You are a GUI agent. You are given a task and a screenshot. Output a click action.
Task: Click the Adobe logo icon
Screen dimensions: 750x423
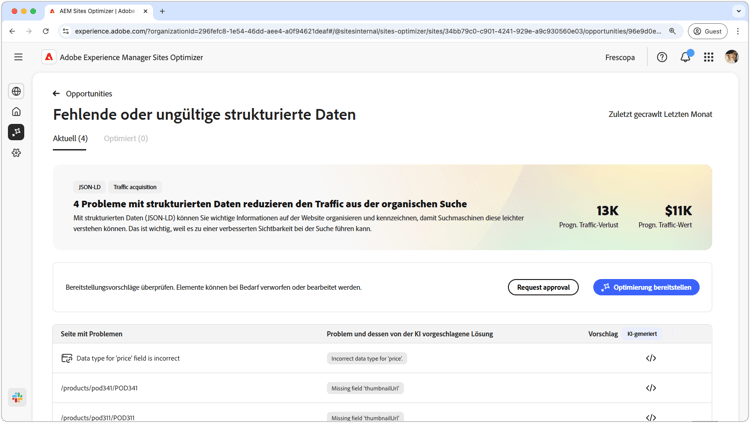coord(49,57)
